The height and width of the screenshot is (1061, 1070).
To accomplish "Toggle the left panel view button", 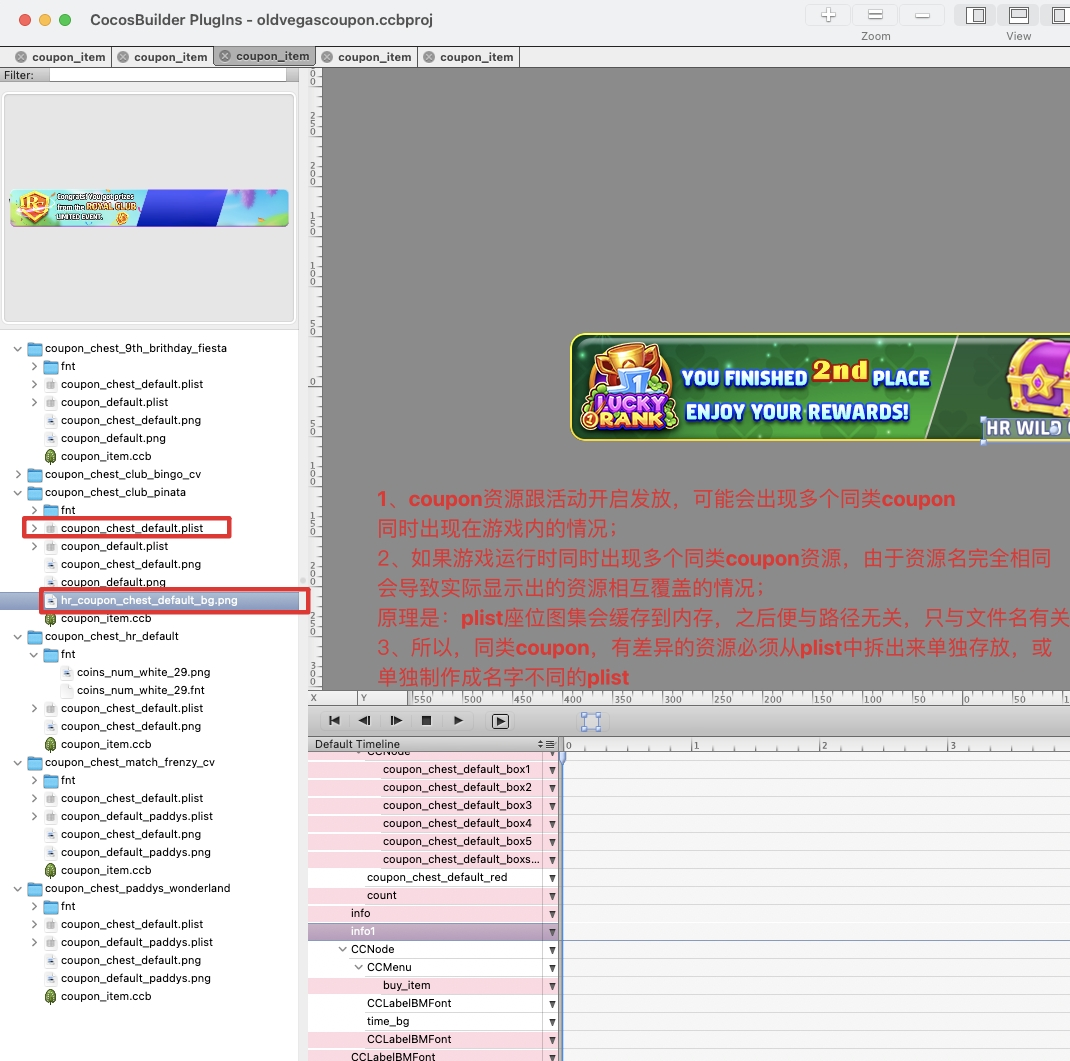I will click(x=976, y=15).
